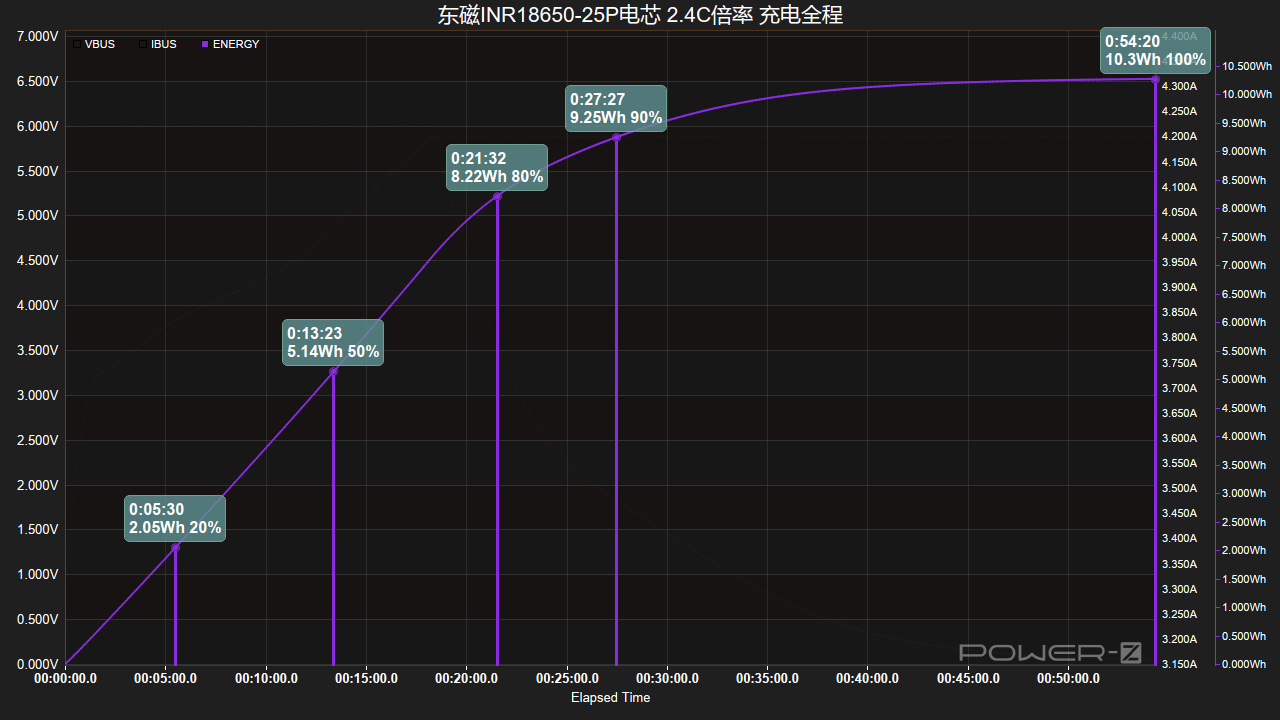This screenshot has height=720, width=1280.
Task: Click the 0:05:30 2.05Wh annotation label
Action: click(x=175, y=519)
